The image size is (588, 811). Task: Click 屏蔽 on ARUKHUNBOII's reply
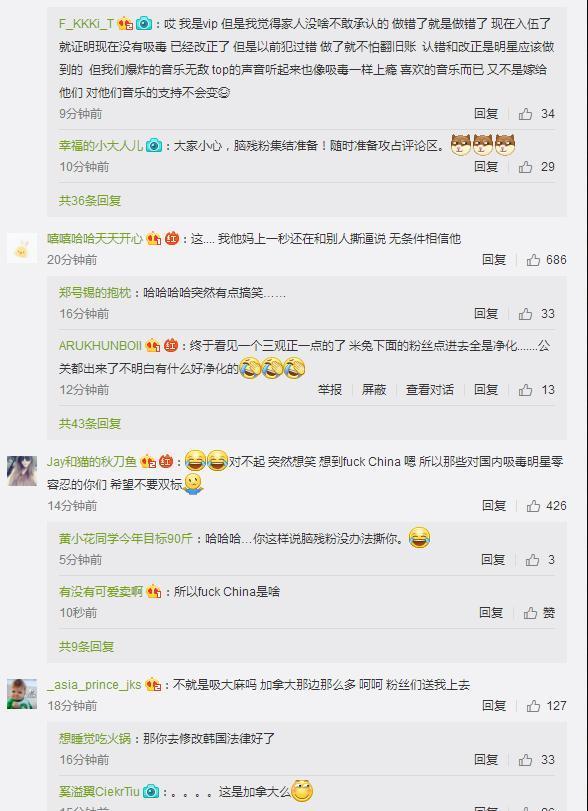tap(374, 389)
